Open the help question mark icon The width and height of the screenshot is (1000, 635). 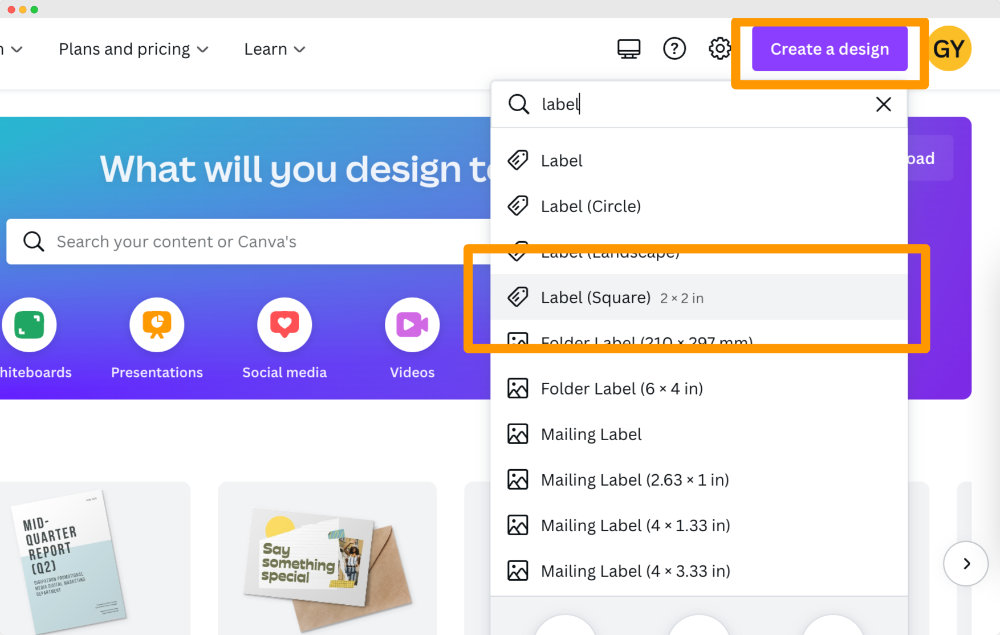(674, 48)
